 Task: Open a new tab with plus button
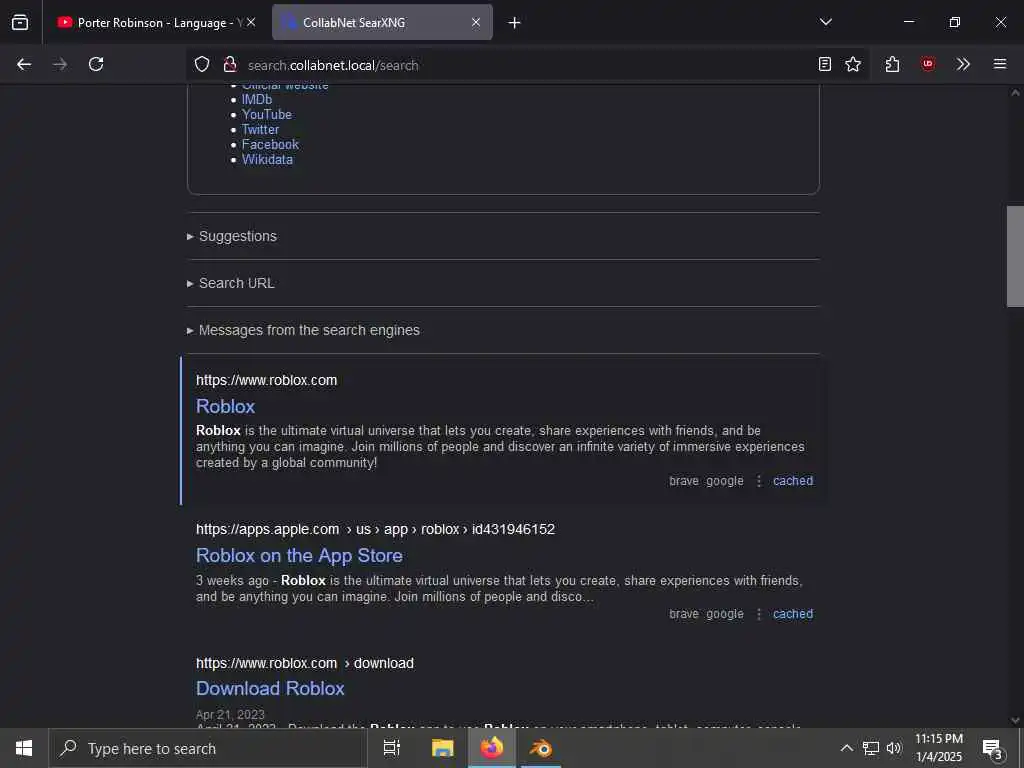click(x=515, y=22)
